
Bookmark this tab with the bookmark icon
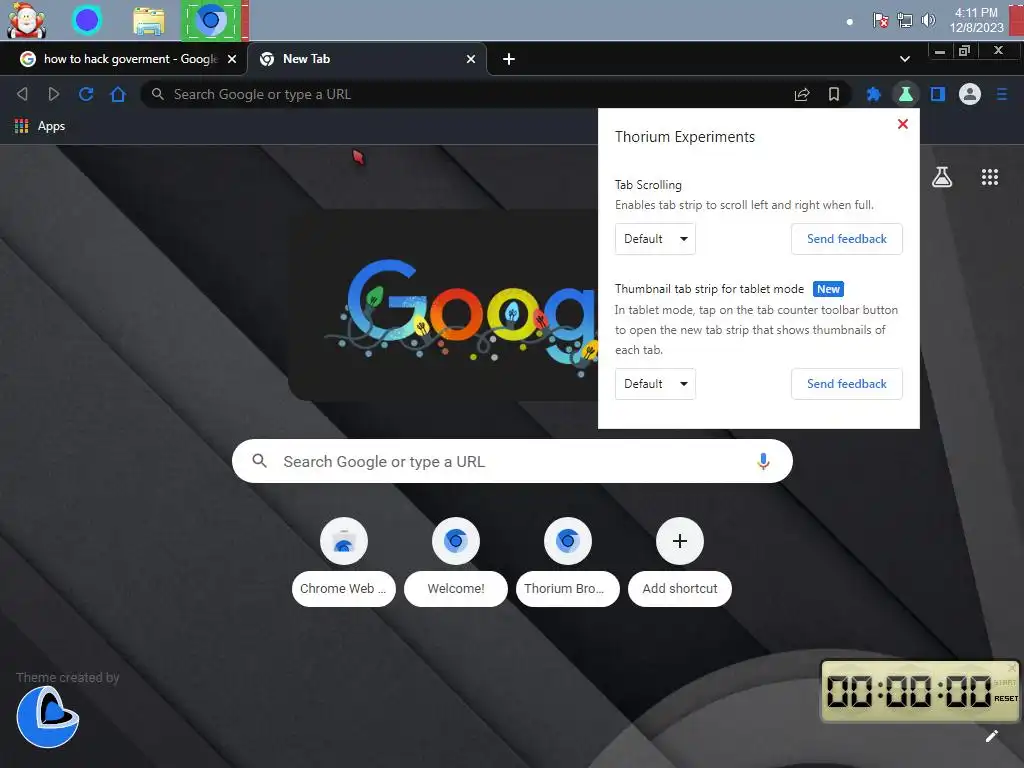click(834, 94)
